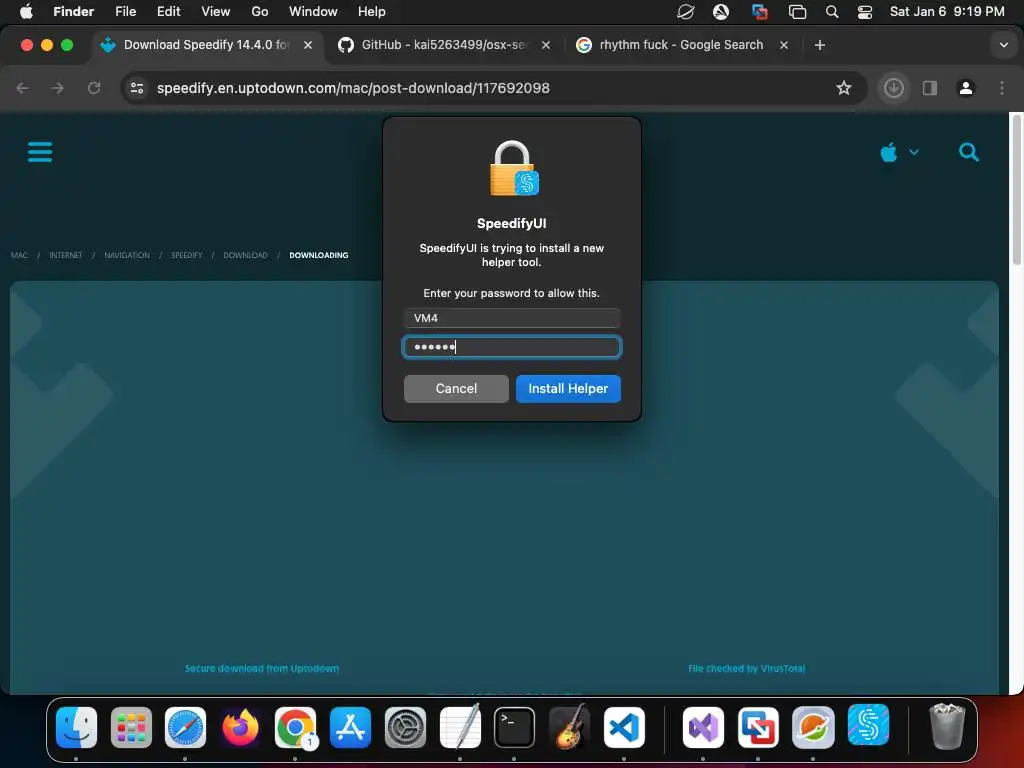This screenshot has width=1024, height=768.
Task: Open TextEdit from the Dock
Action: 460,728
